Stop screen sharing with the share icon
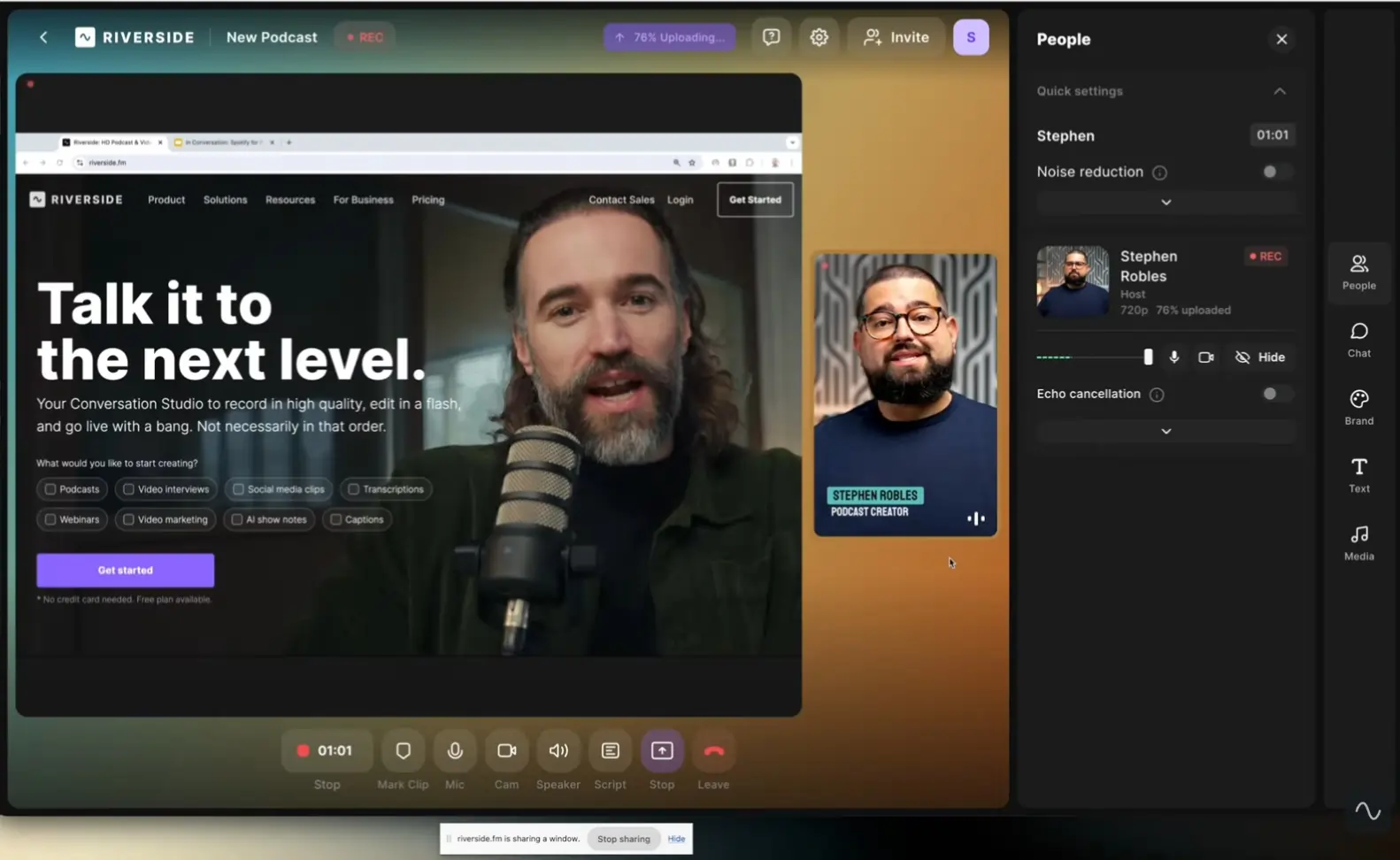Screen dimensions: 1400x860 point(662,751)
